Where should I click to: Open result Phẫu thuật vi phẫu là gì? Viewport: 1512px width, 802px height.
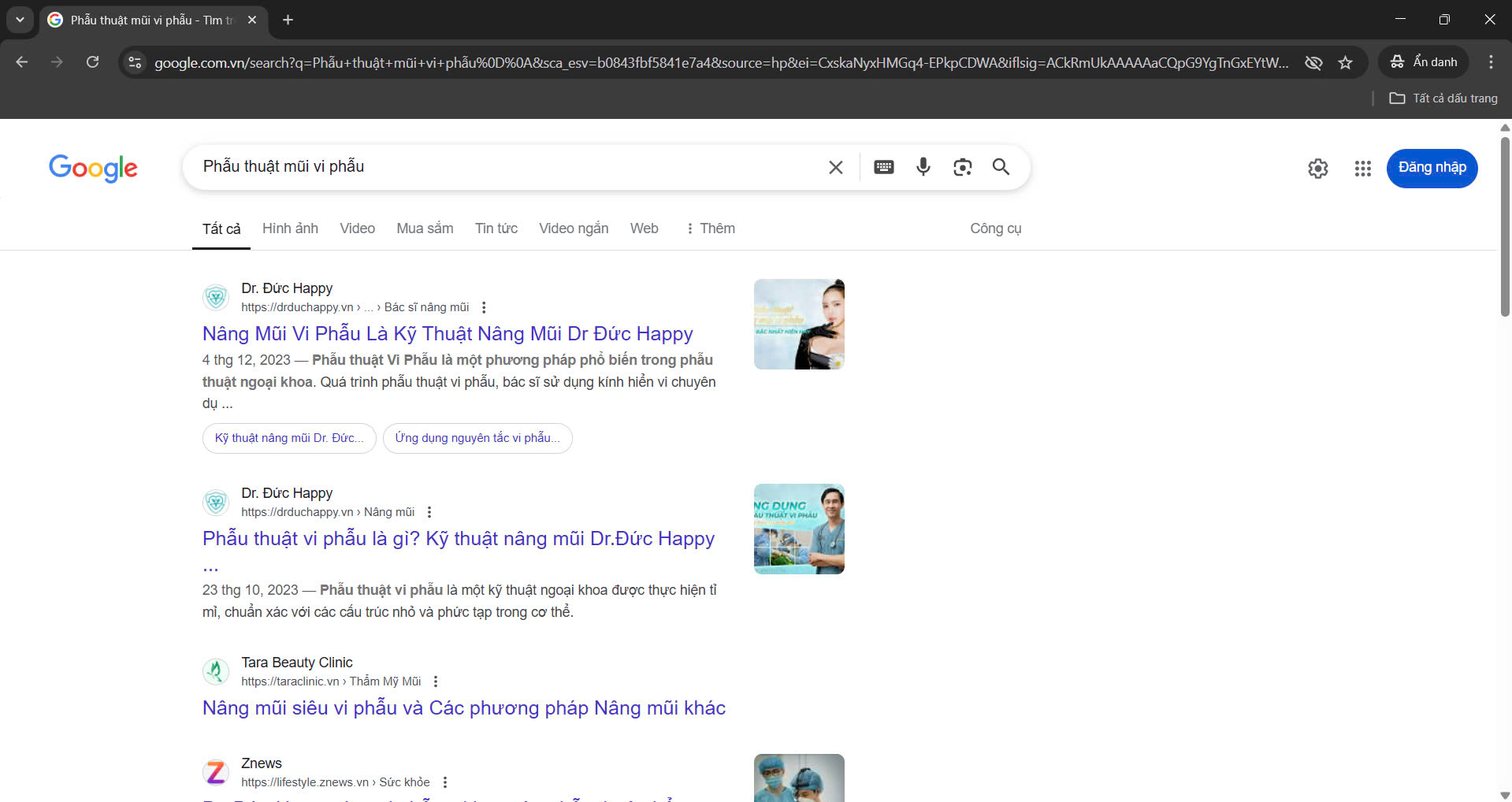click(x=459, y=539)
